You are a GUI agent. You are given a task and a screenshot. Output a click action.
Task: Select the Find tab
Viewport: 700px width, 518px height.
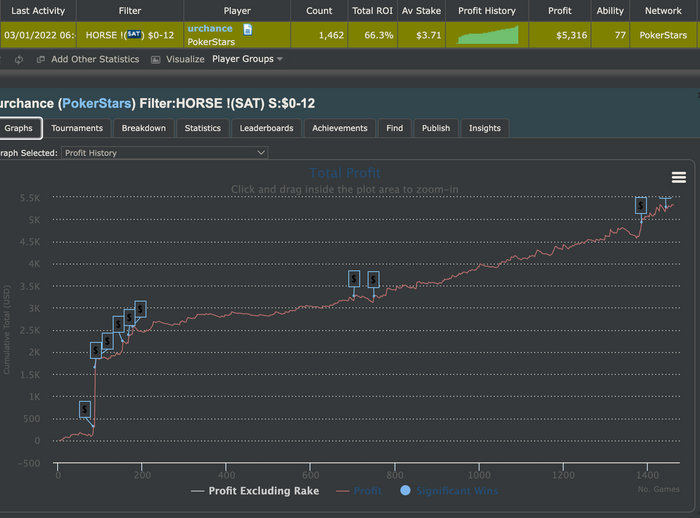coord(395,128)
